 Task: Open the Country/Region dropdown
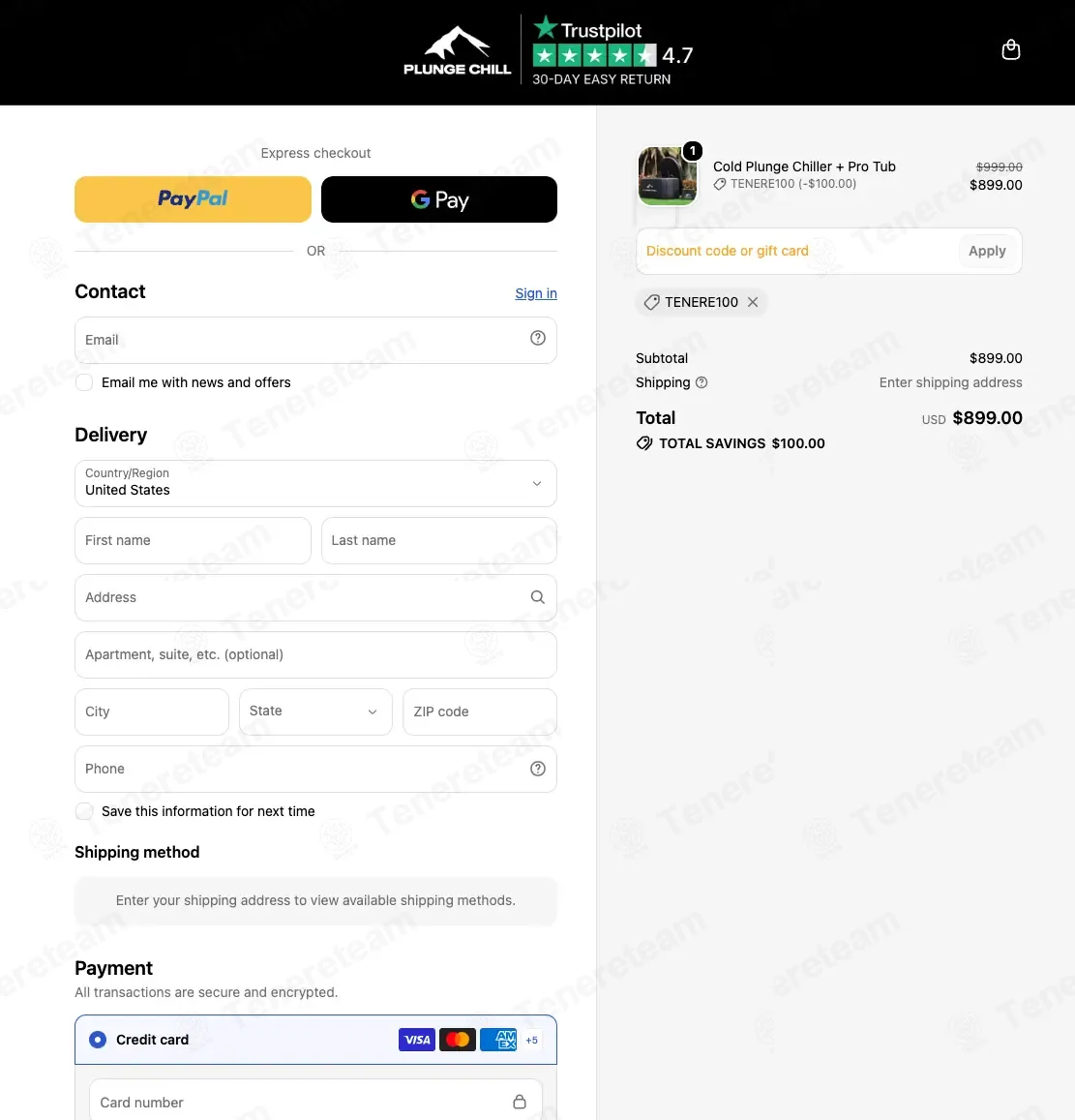point(315,484)
